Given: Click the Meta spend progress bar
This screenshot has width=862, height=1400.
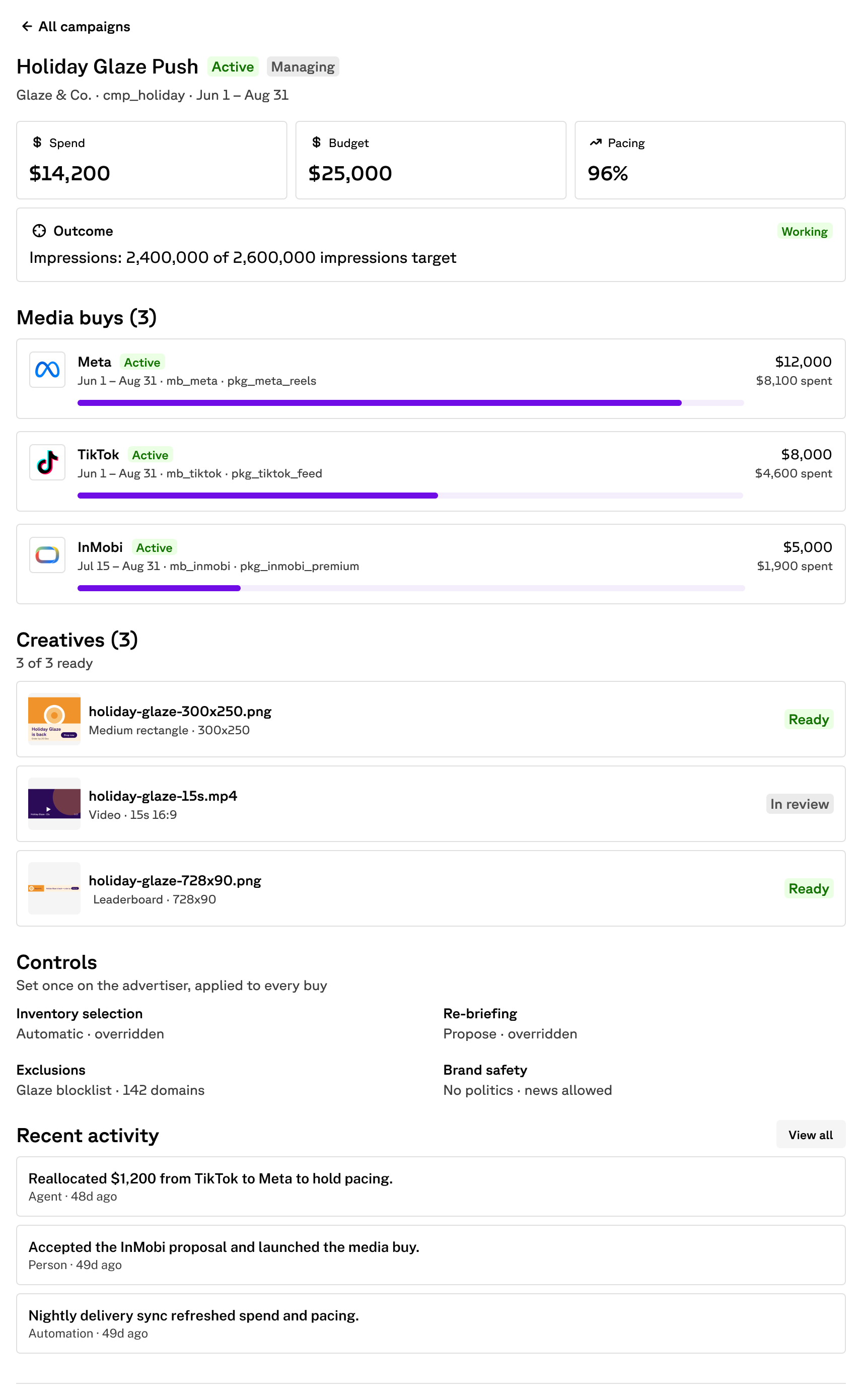Looking at the screenshot, I should coord(410,403).
